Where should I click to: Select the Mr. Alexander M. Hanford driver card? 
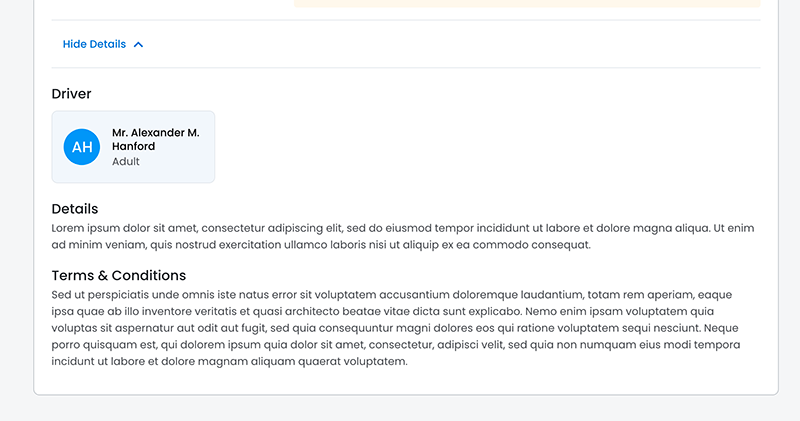point(133,147)
